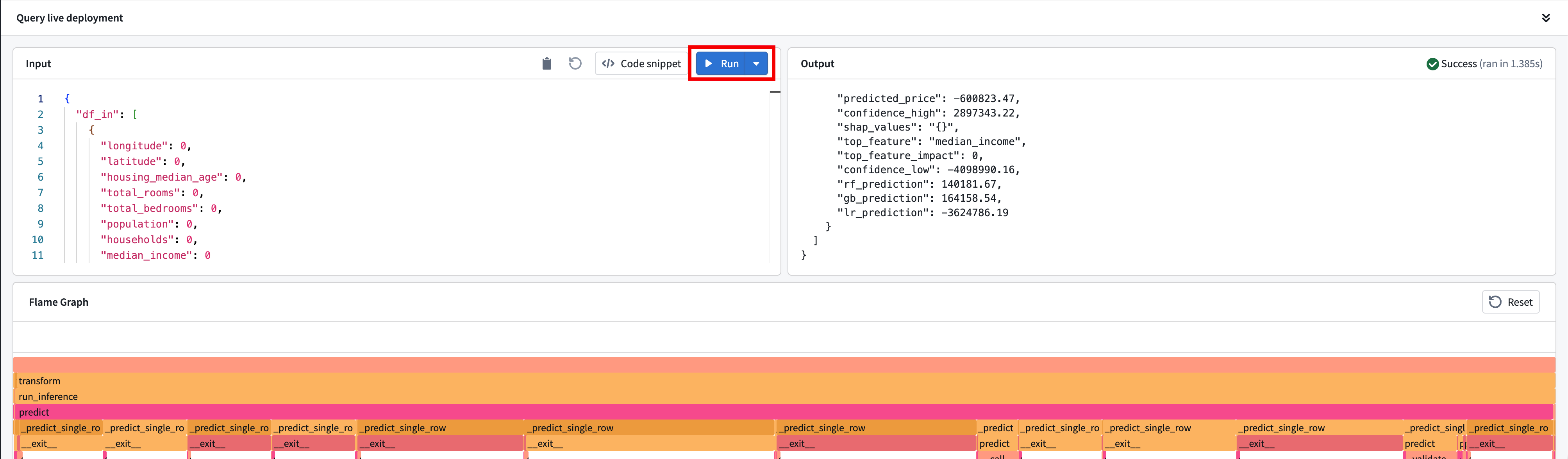1568x459 pixels.
Task: Open the Code snippet view
Action: point(641,63)
